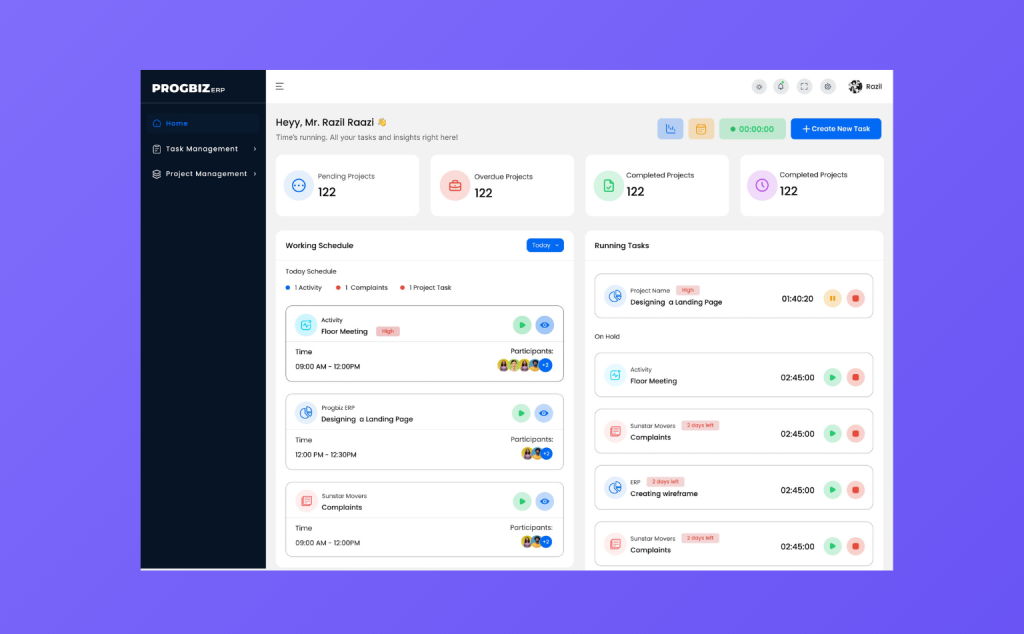Toggle light/dark theme sun icon
The width and height of the screenshot is (1024, 634).
pyautogui.click(x=759, y=87)
